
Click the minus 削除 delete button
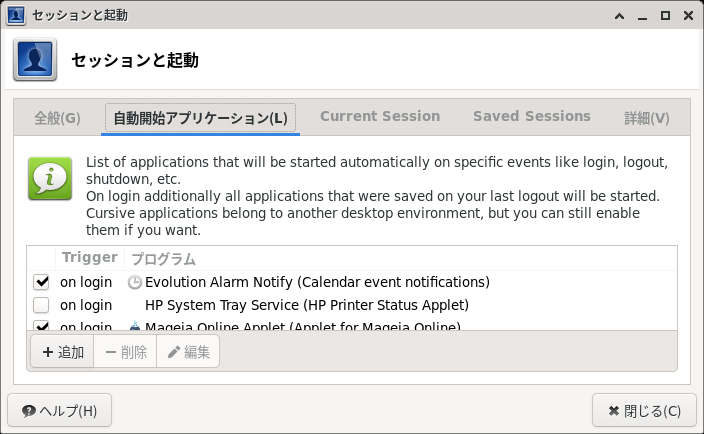point(125,352)
